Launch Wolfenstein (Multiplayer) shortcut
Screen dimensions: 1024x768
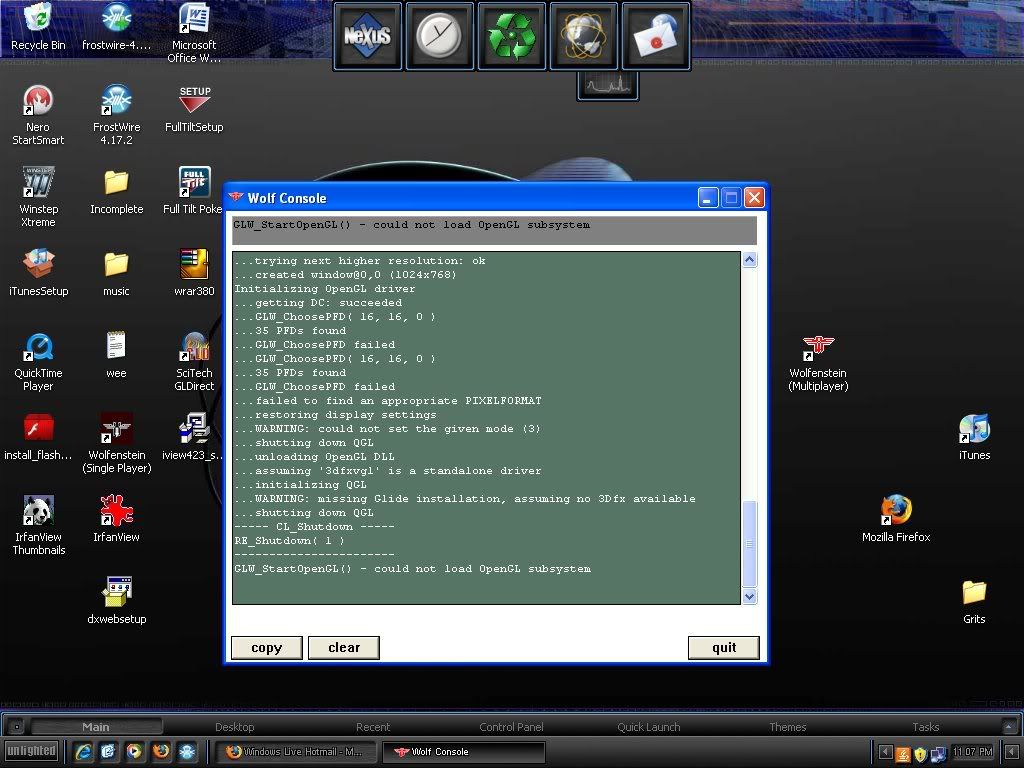818,361
